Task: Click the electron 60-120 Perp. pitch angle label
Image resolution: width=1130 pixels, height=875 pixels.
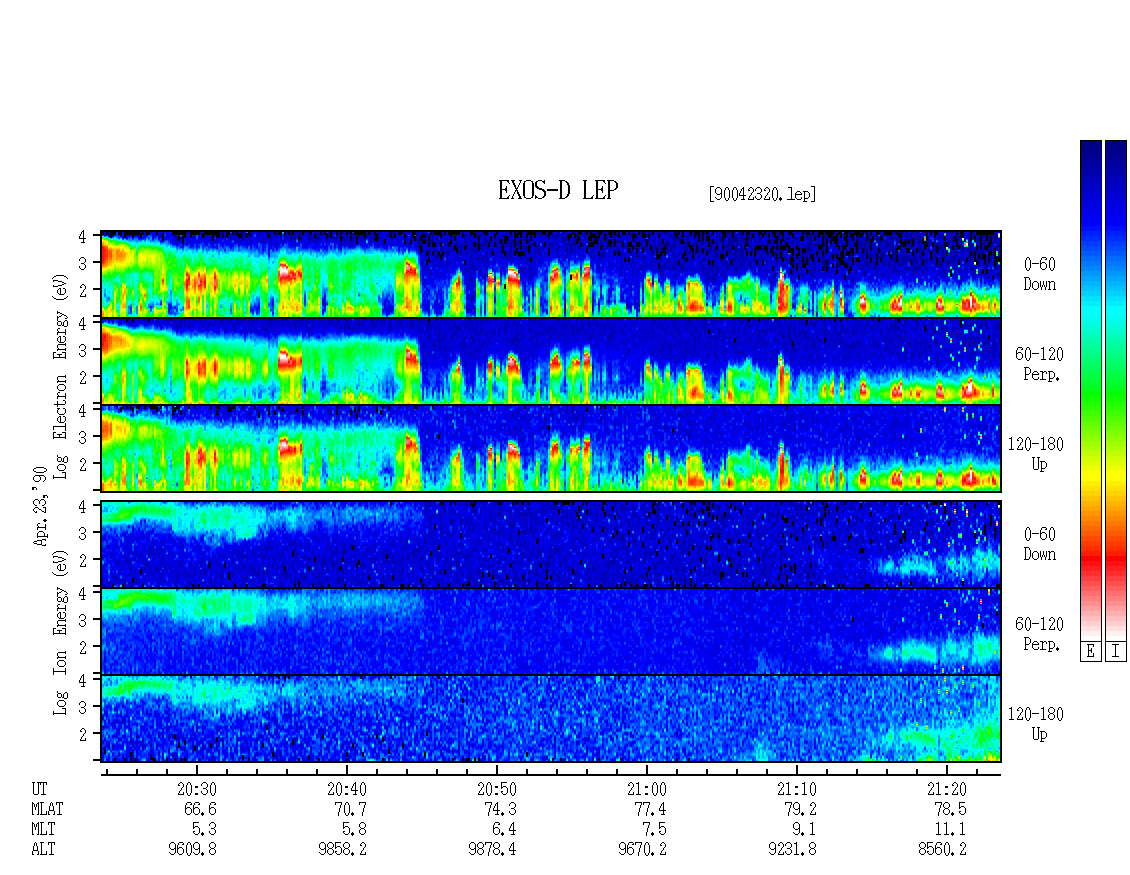Action: click(x=1039, y=364)
